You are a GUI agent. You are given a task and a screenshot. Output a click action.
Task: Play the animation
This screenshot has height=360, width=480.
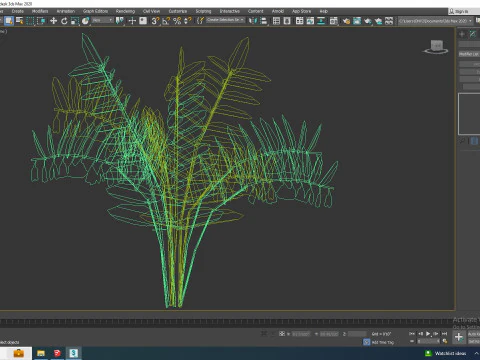click(x=428, y=334)
